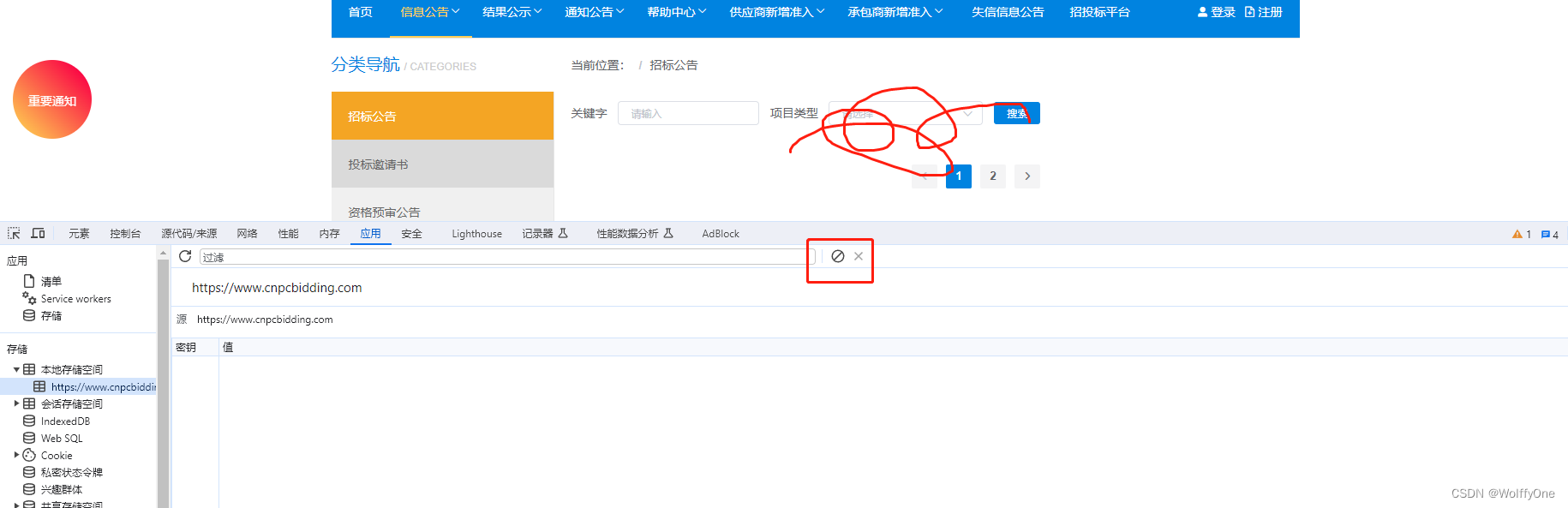The height and width of the screenshot is (508, 1568).
Task: Click the inspect element picker icon
Action: [14, 233]
